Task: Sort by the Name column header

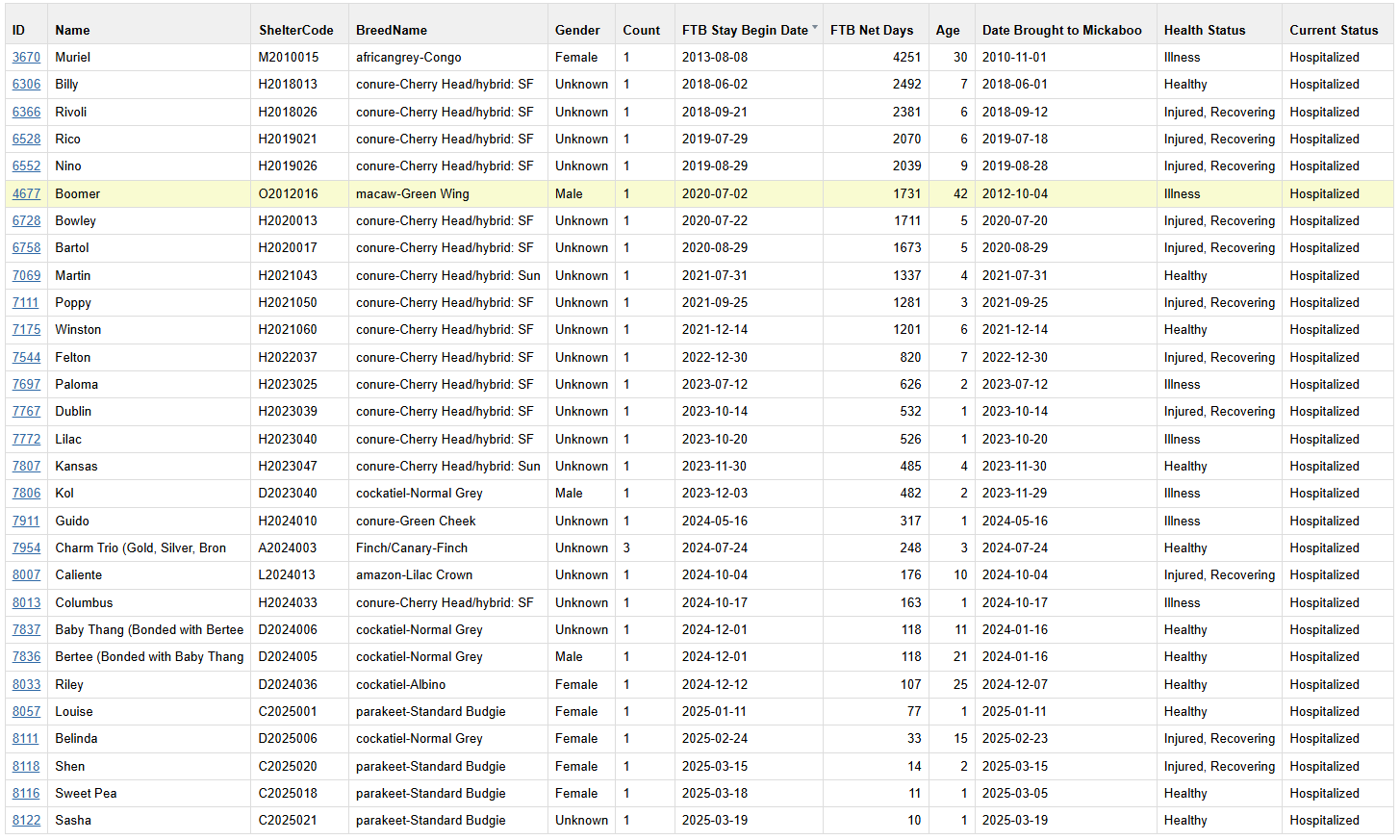Action: click(x=72, y=31)
